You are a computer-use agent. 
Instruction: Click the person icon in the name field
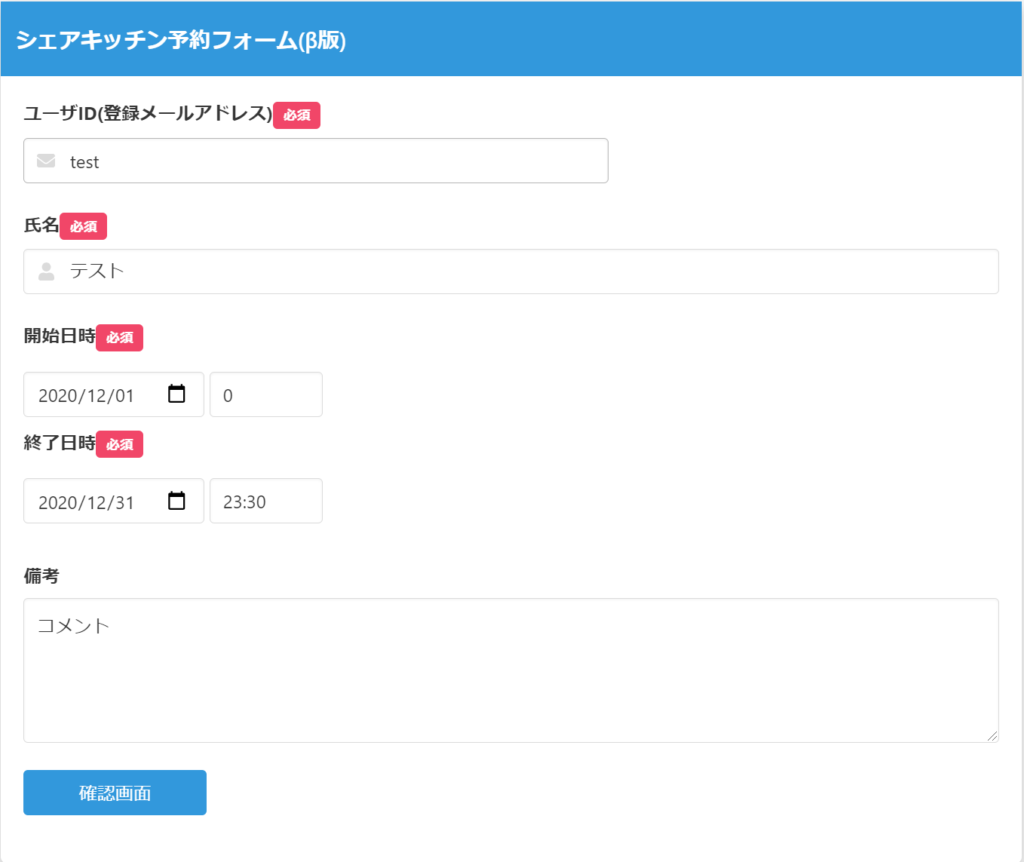[x=46, y=271]
